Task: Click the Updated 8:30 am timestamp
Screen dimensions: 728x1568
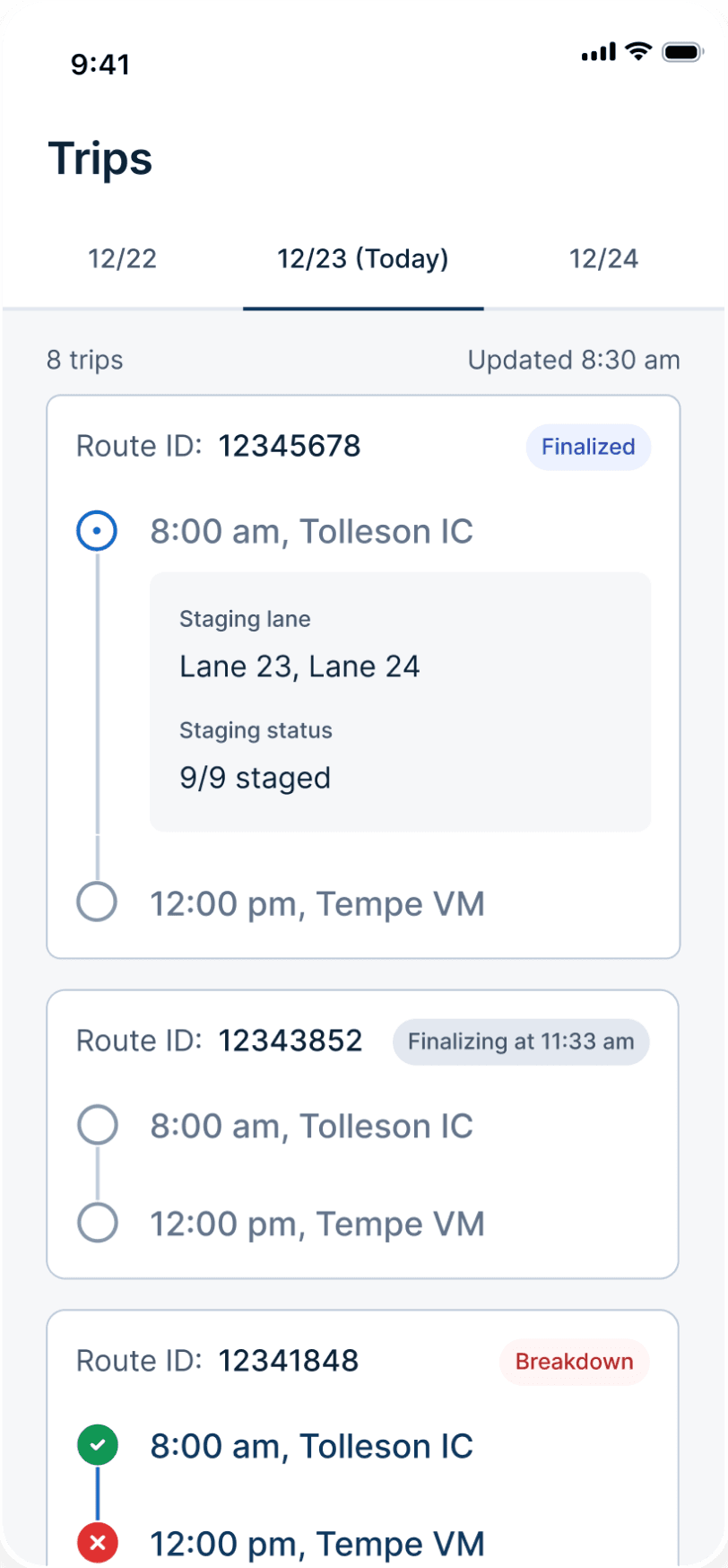Action: (574, 360)
